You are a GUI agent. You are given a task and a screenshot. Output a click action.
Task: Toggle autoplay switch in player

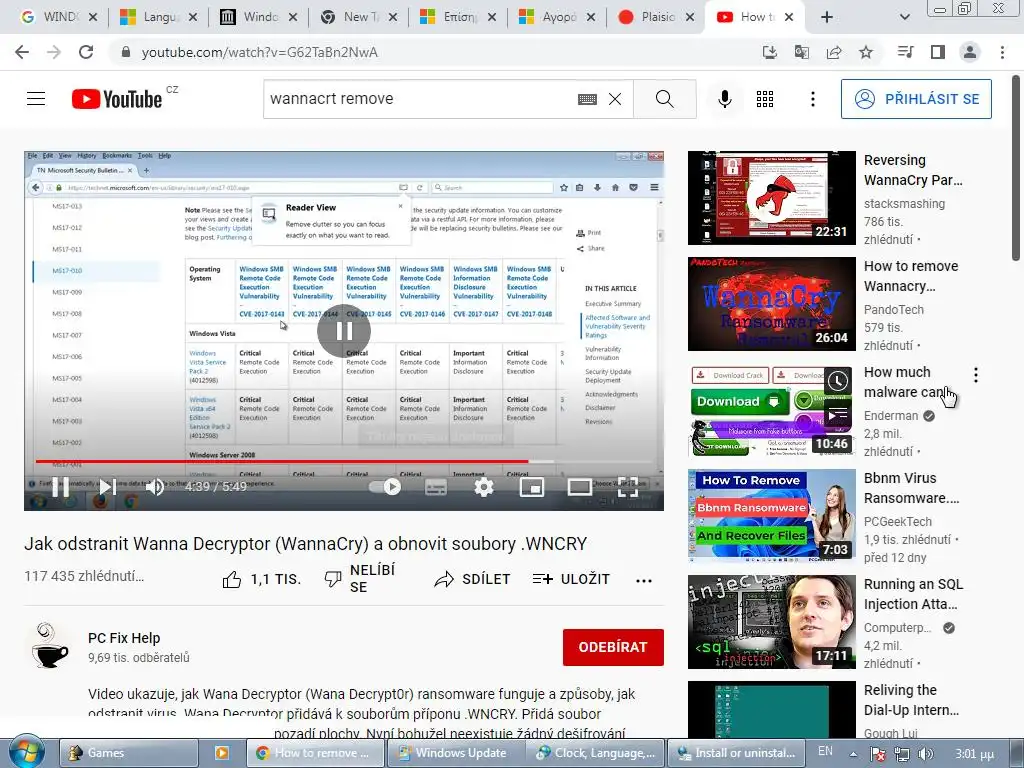[385, 487]
